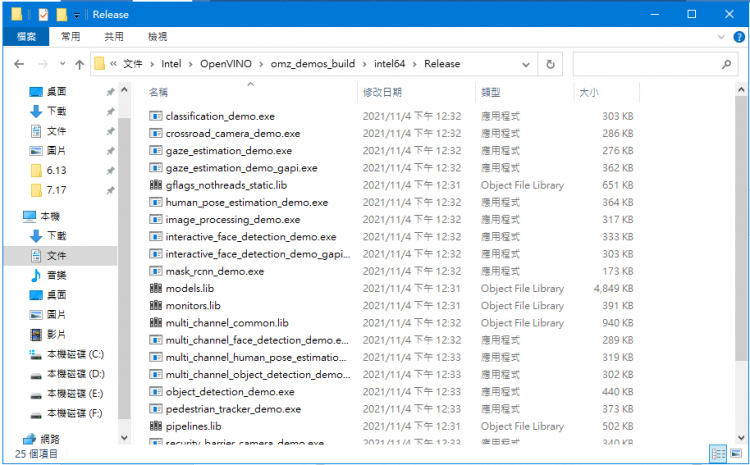Select the Downloads folder under Quick access
The height and width of the screenshot is (465, 750).
pyautogui.click(x=55, y=111)
